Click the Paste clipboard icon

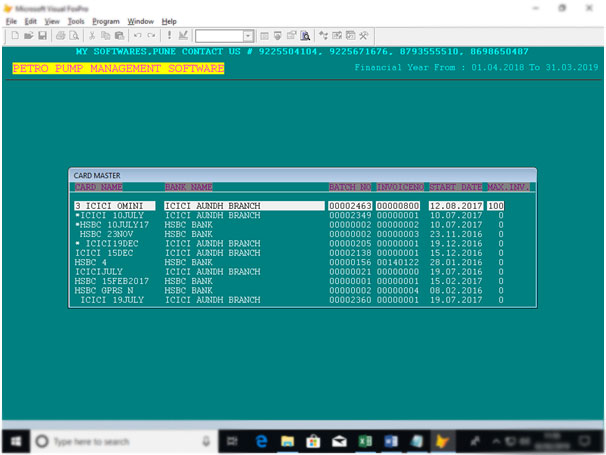pyautogui.click(x=119, y=36)
